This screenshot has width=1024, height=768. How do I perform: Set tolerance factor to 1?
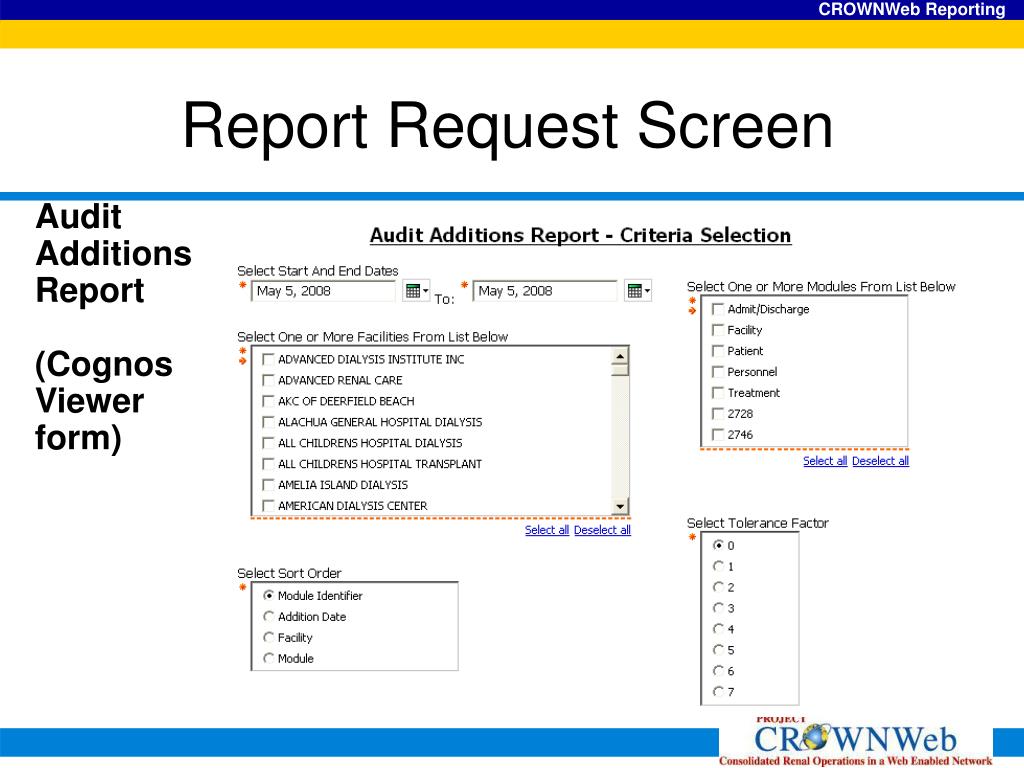pyautogui.click(x=718, y=566)
